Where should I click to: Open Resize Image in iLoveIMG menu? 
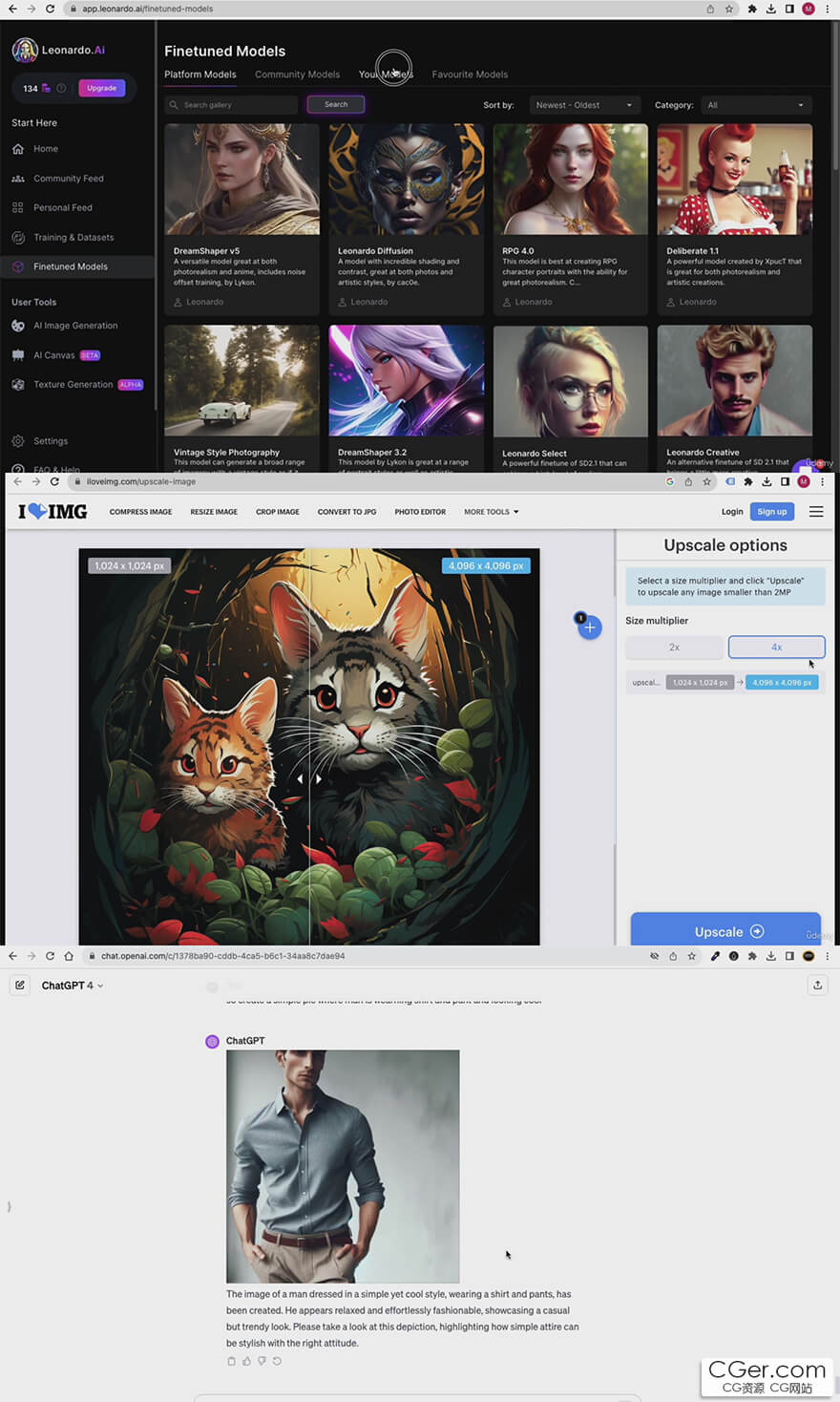[214, 512]
